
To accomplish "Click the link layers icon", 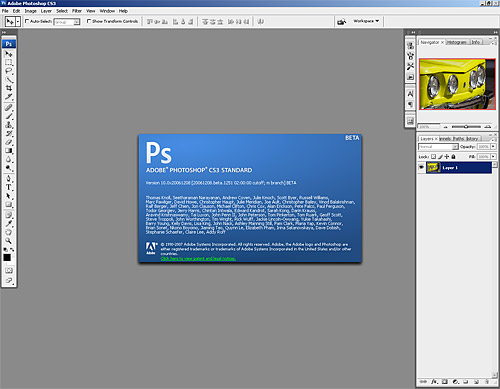I will click(423, 381).
